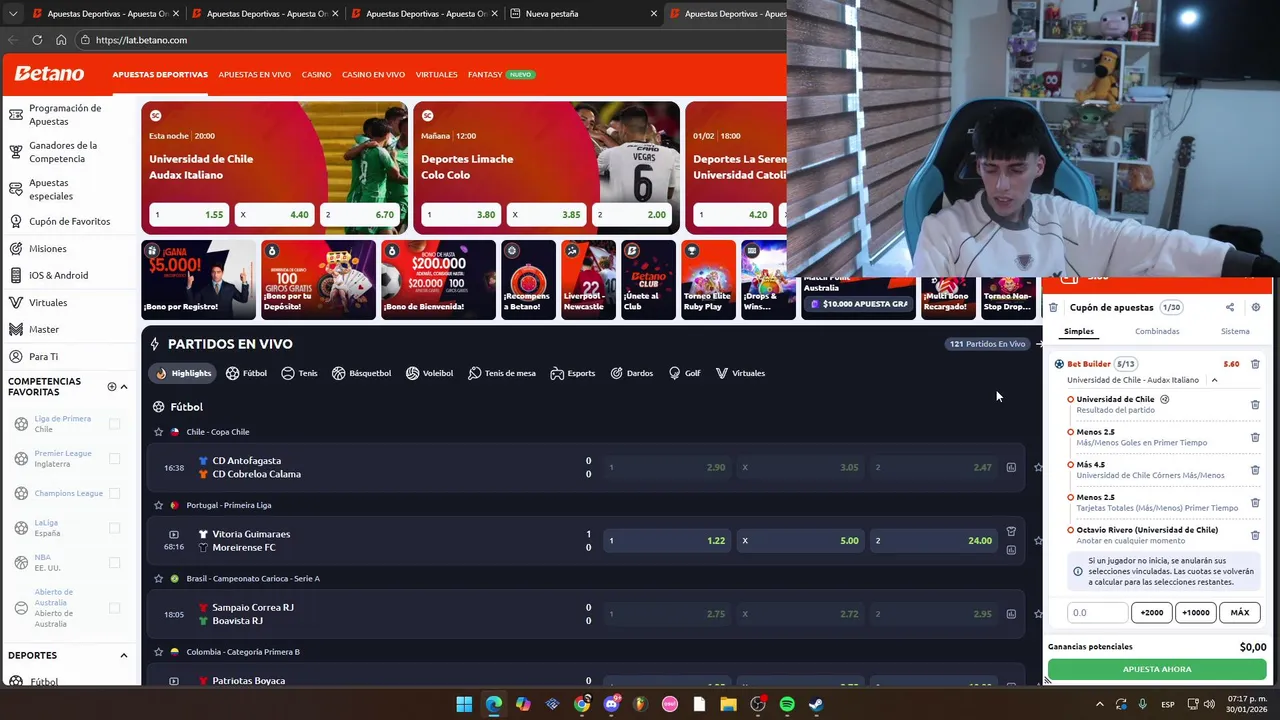Viewport: 1280px width, 720px height.
Task: Open Cupón de Favoritos sidebar item
Action: point(68,222)
